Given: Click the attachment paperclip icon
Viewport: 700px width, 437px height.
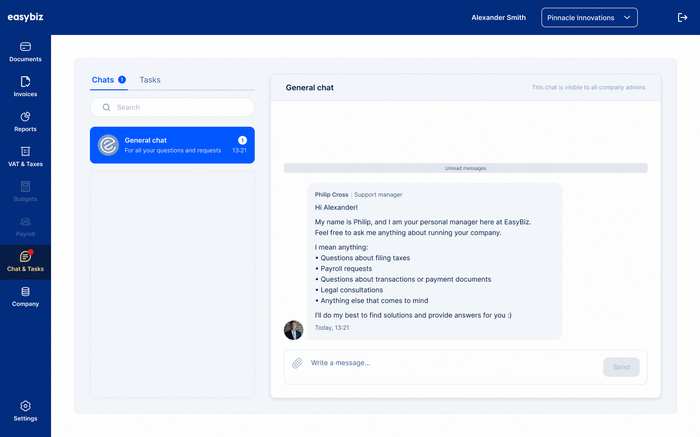Looking at the screenshot, I should click(x=297, y=363).
